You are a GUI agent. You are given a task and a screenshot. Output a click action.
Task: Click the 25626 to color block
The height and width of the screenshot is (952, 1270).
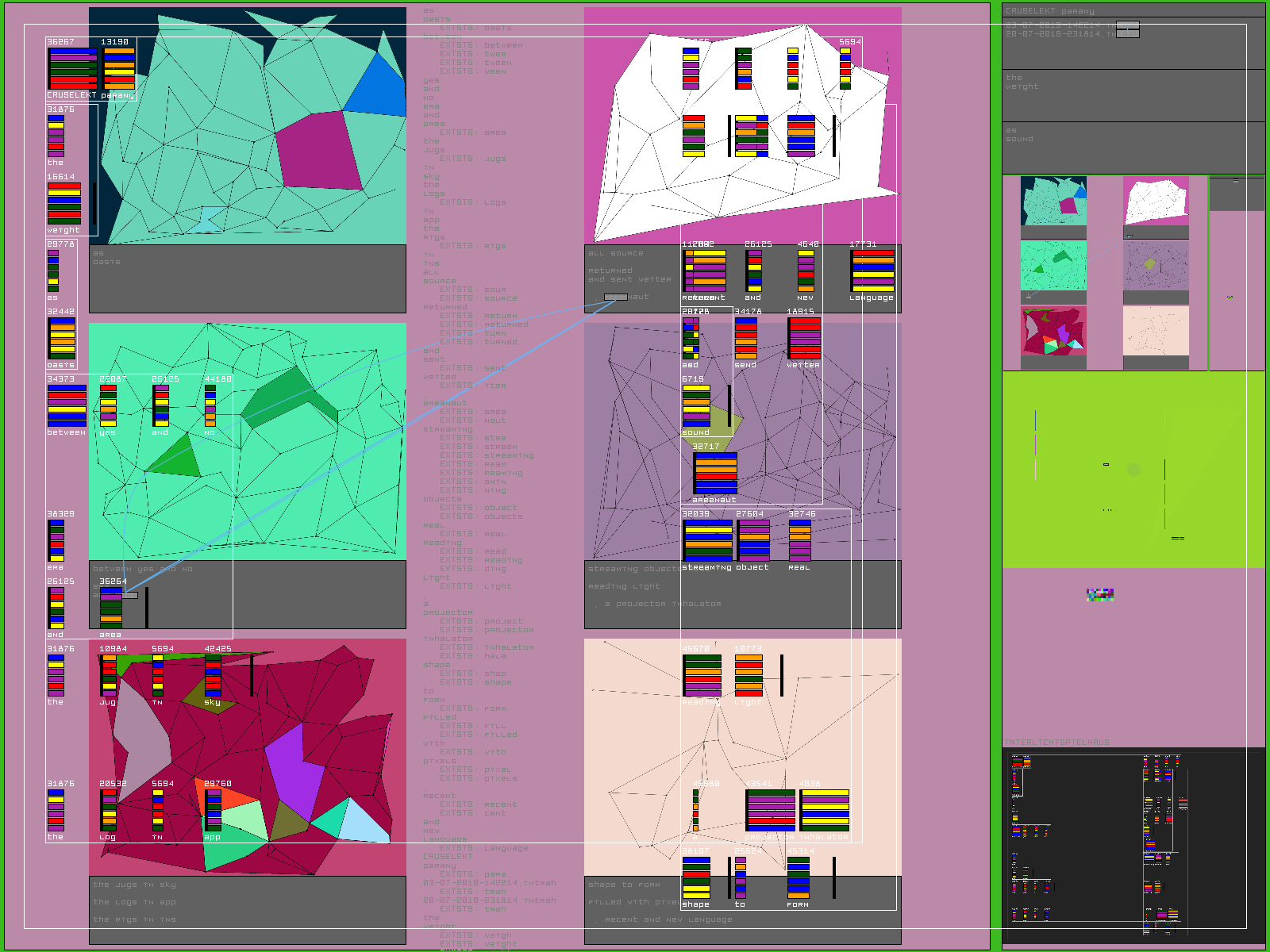(741, 878)
